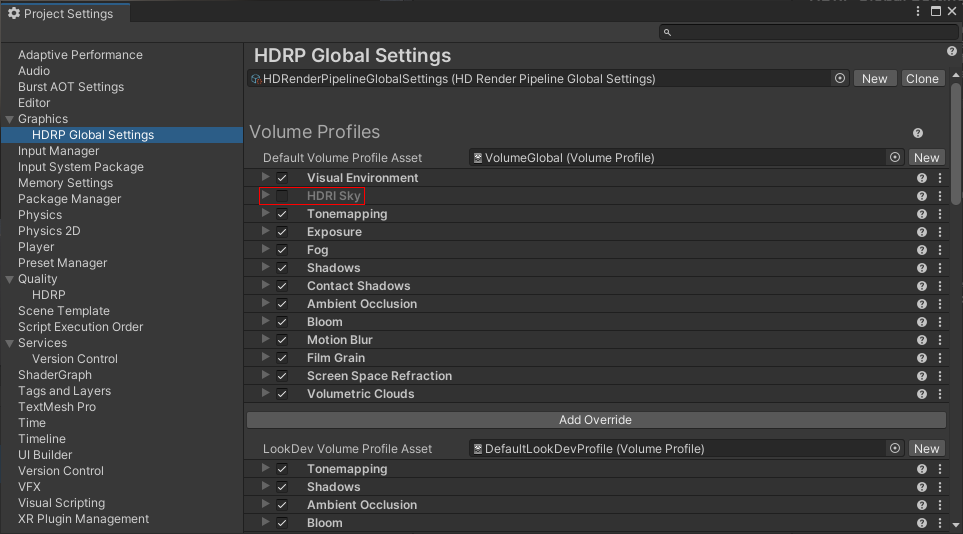
Task: Toggle the Fog override checkbox
Action: [282, 250]
